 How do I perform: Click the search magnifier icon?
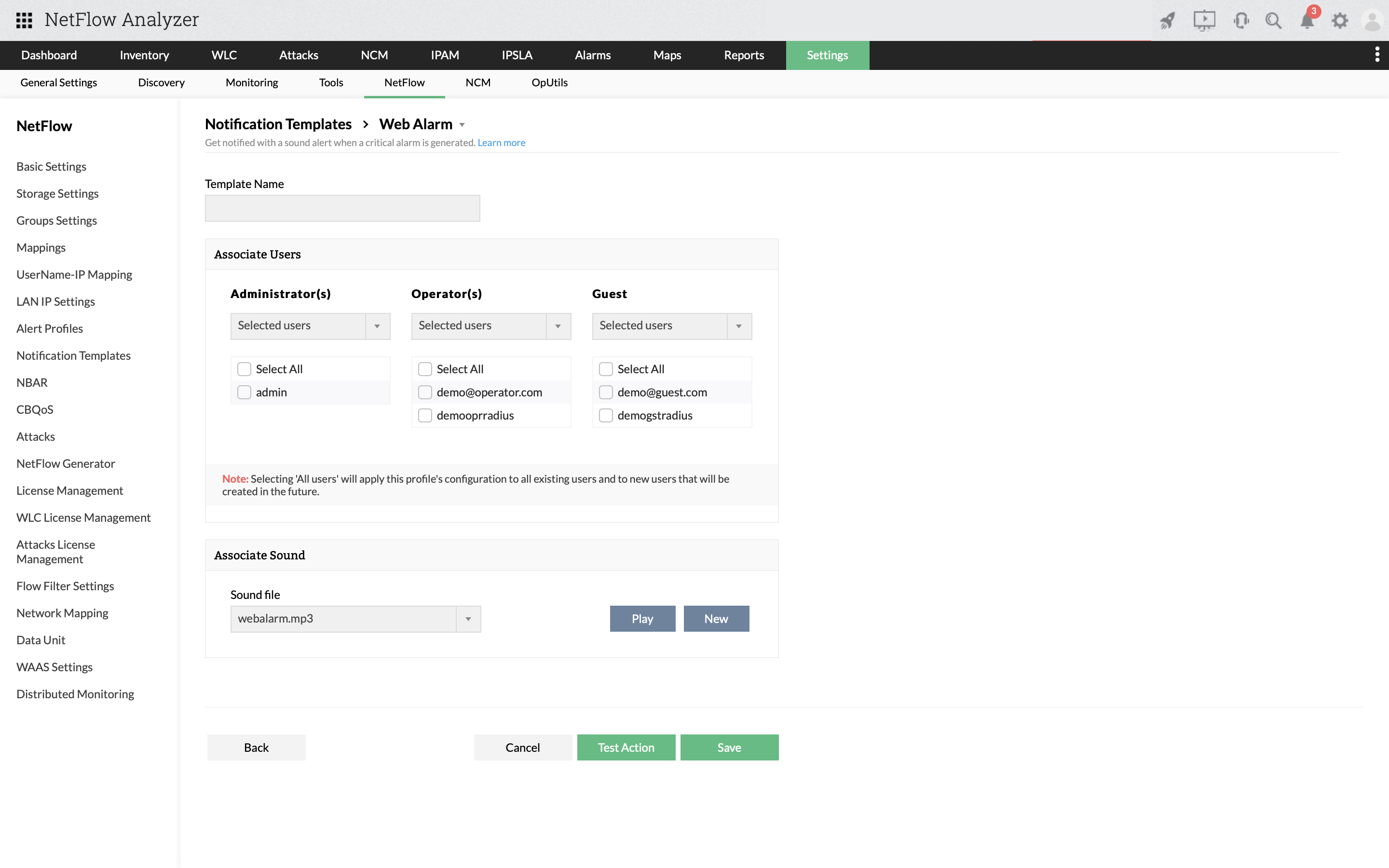pos(1273,21)
